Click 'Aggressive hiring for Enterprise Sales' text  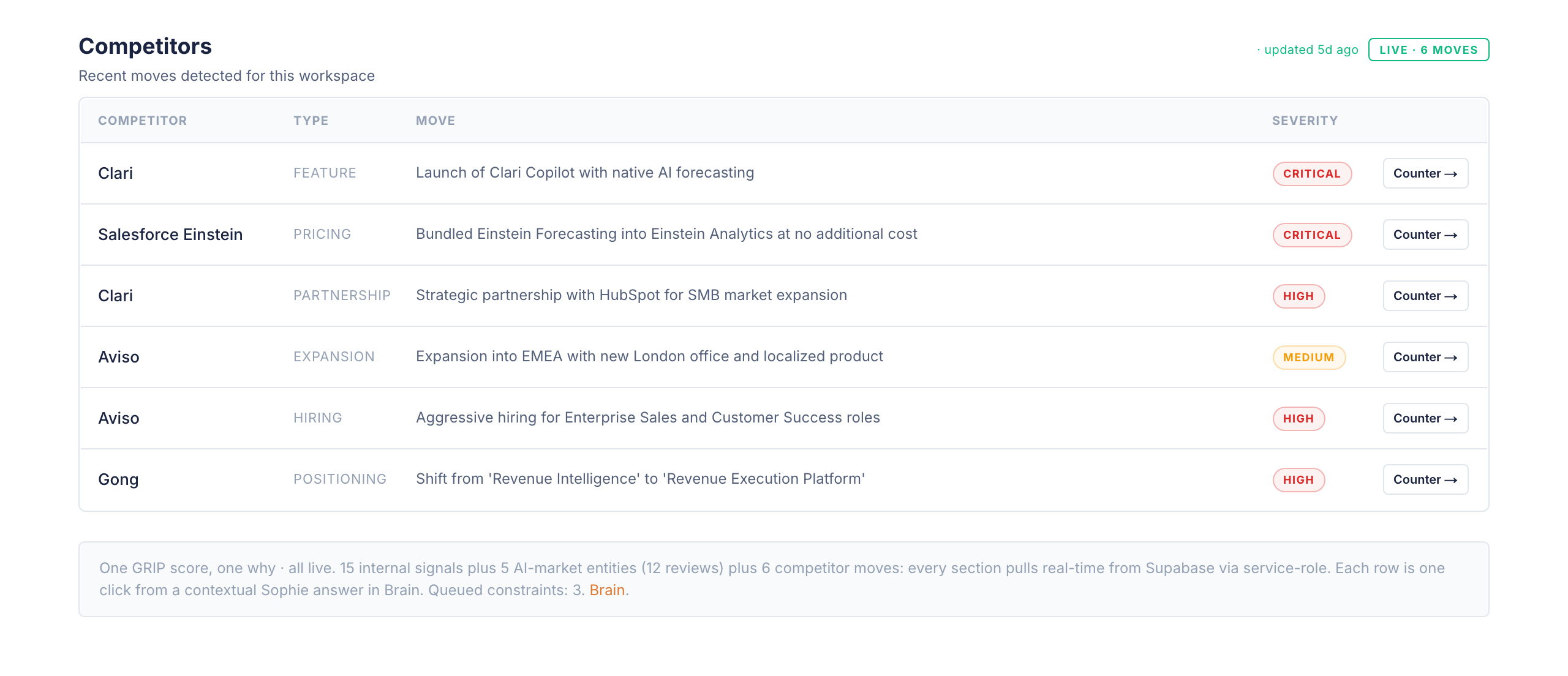648,418
